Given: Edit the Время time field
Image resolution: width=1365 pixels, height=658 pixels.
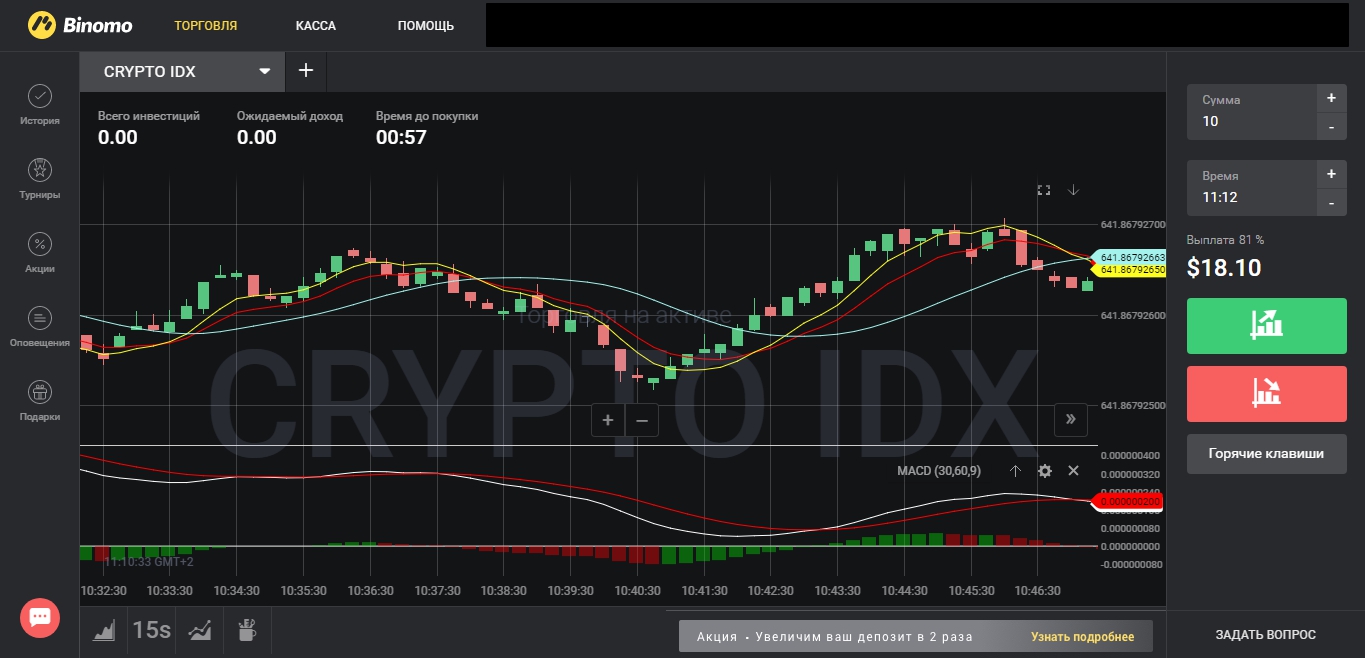Looking at the screenshot, I should pyautogui.click(x=1252, y=188).
